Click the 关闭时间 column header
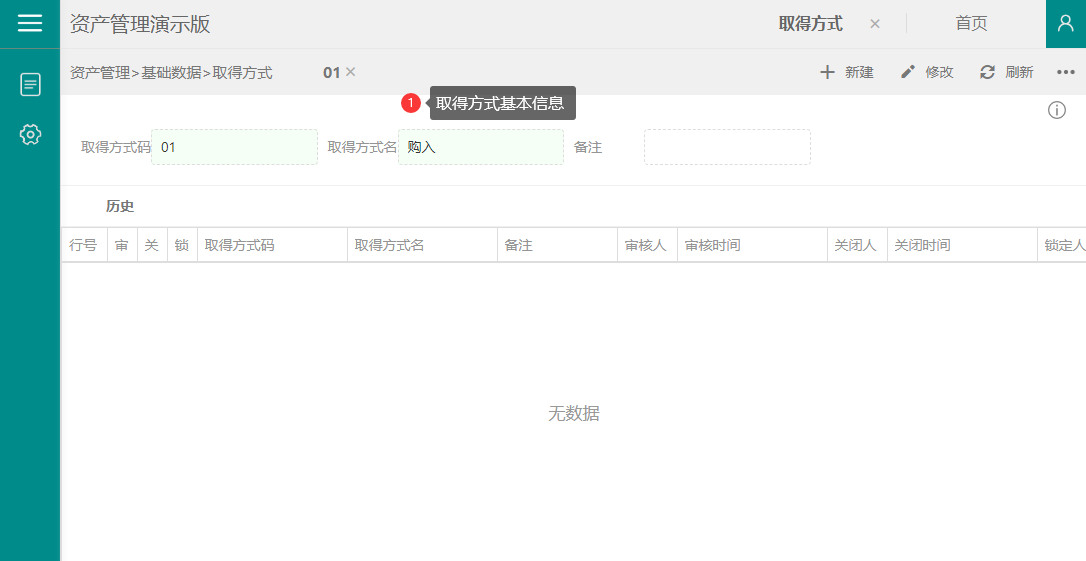The height and width of the screenshot is (561, 1086). (x=962, y=245)
